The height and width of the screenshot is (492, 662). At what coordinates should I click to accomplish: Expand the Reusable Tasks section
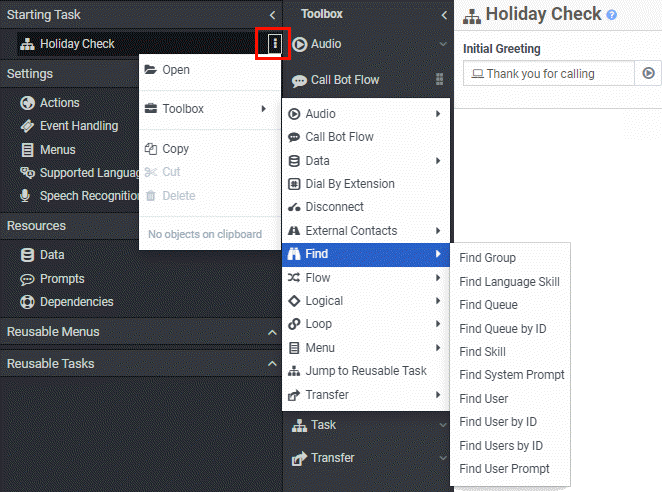(x=272, y=364)
